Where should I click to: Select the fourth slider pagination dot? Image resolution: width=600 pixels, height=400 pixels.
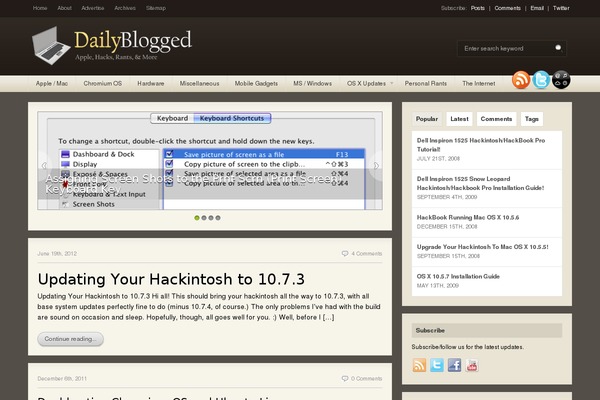tap(218, 218)
